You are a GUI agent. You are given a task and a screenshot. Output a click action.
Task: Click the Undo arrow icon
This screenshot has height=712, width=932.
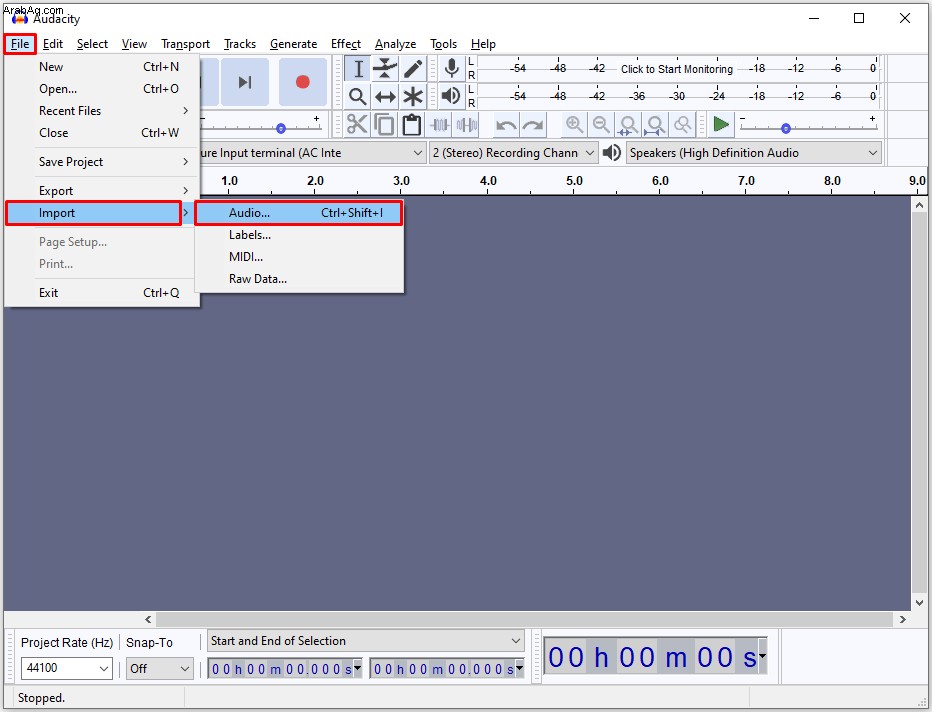506,125
